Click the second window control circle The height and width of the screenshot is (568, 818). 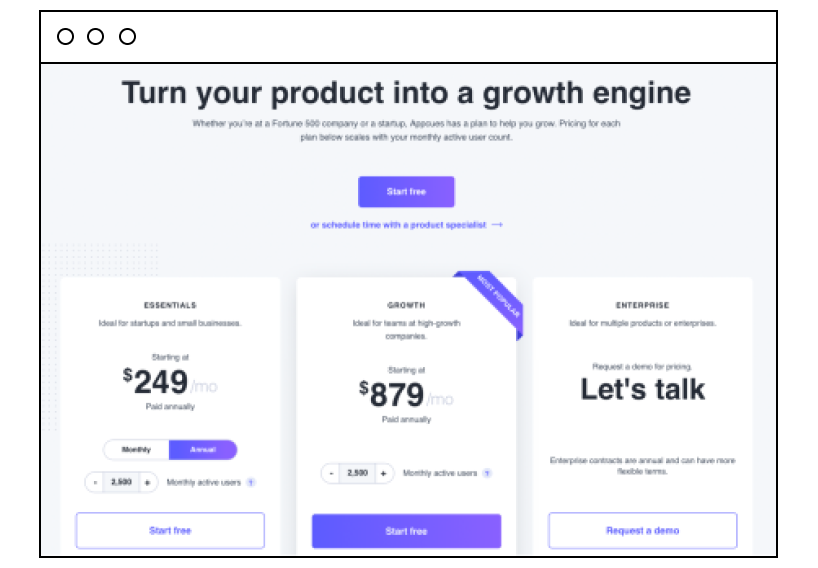tap(95, 37)
